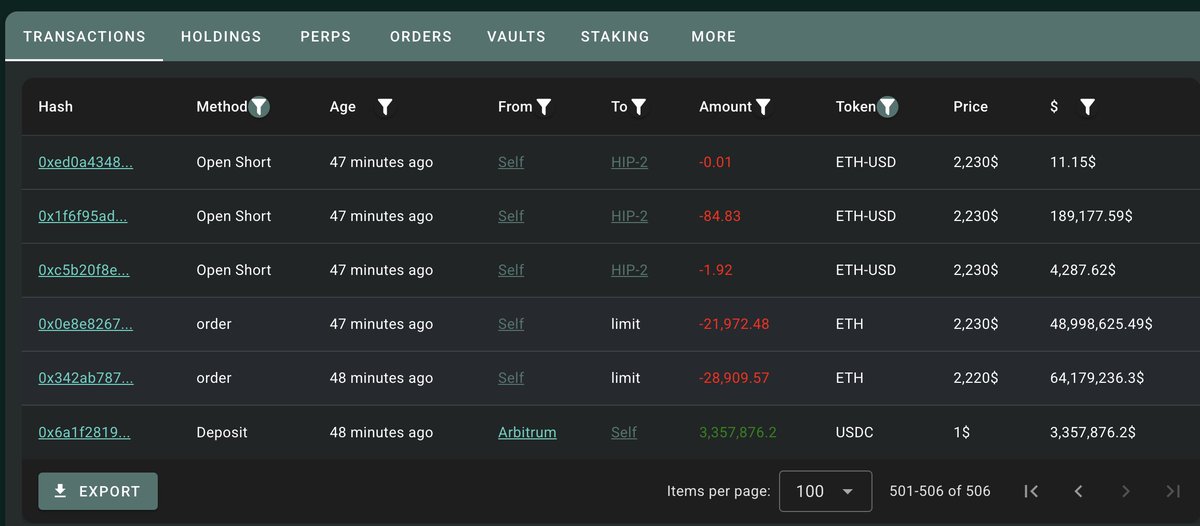Click Self link in the 0xc5b20f8e row
1200x526 pixels.
pos(511,270)
